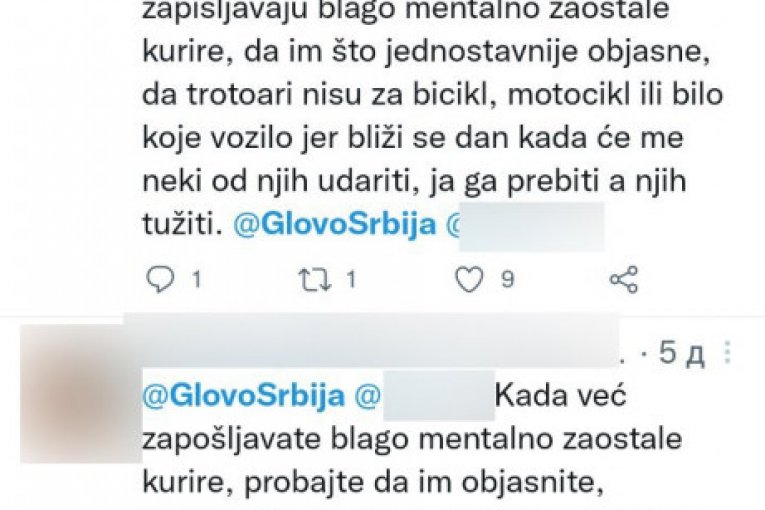The image size is (765, 510).
Task: Click the retweet count 1 beside the arrows
Action: (x=351, y=280)
